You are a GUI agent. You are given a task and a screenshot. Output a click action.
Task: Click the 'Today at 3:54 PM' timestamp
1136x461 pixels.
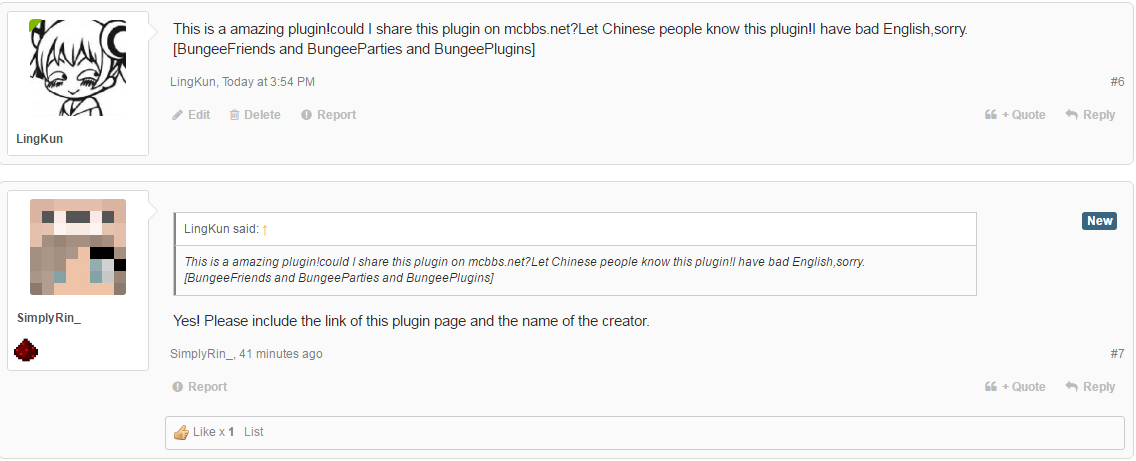[x=270, y=82]
